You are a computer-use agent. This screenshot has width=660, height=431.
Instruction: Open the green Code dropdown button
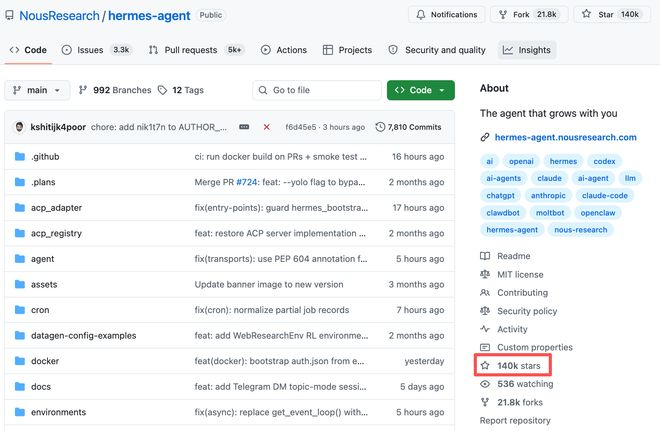[x=420, y=90]
